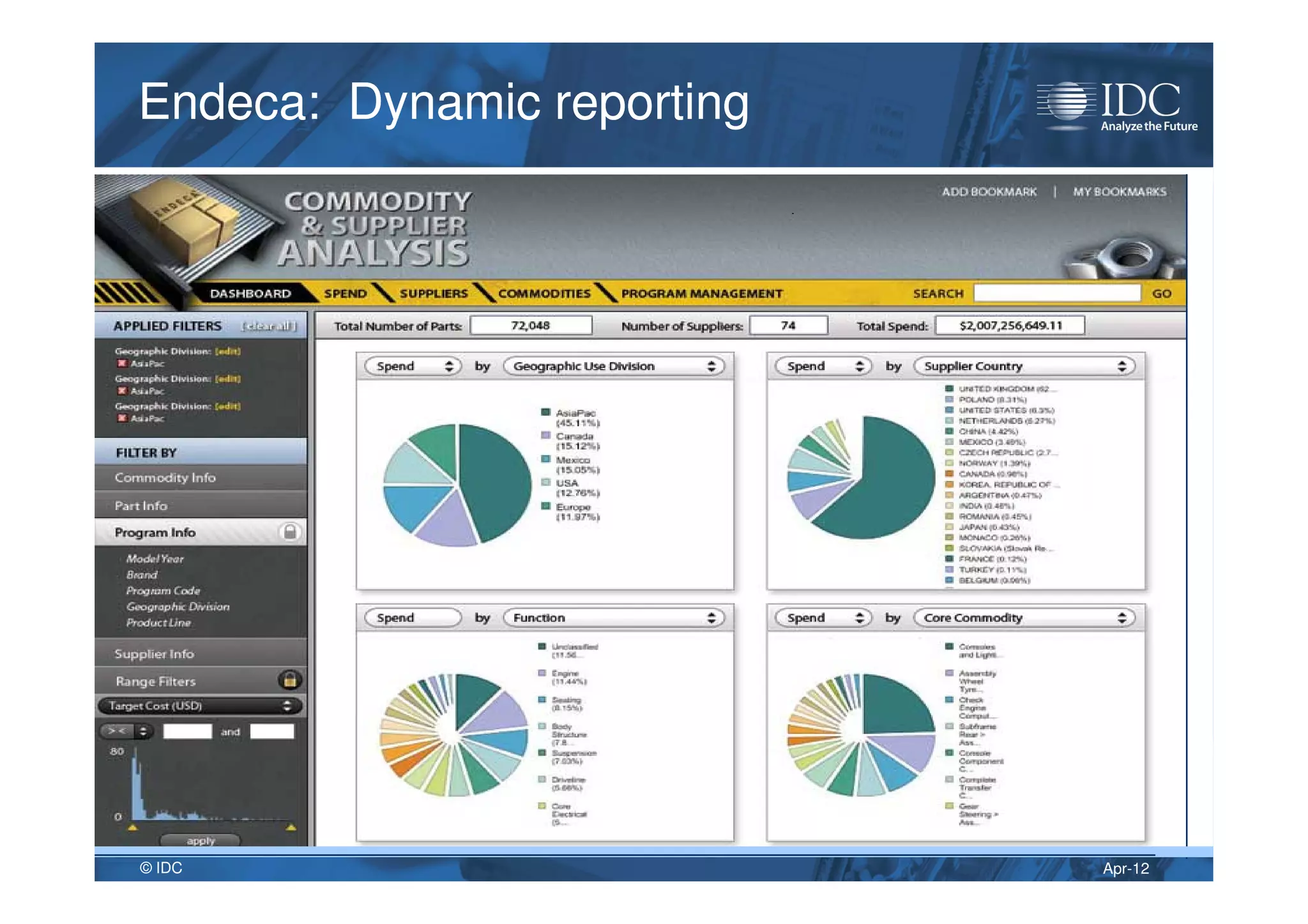This screenshot has width=1308, height=924.
Task: Click the Canada (15.12%) legend color square
Action: click(545, 435)
